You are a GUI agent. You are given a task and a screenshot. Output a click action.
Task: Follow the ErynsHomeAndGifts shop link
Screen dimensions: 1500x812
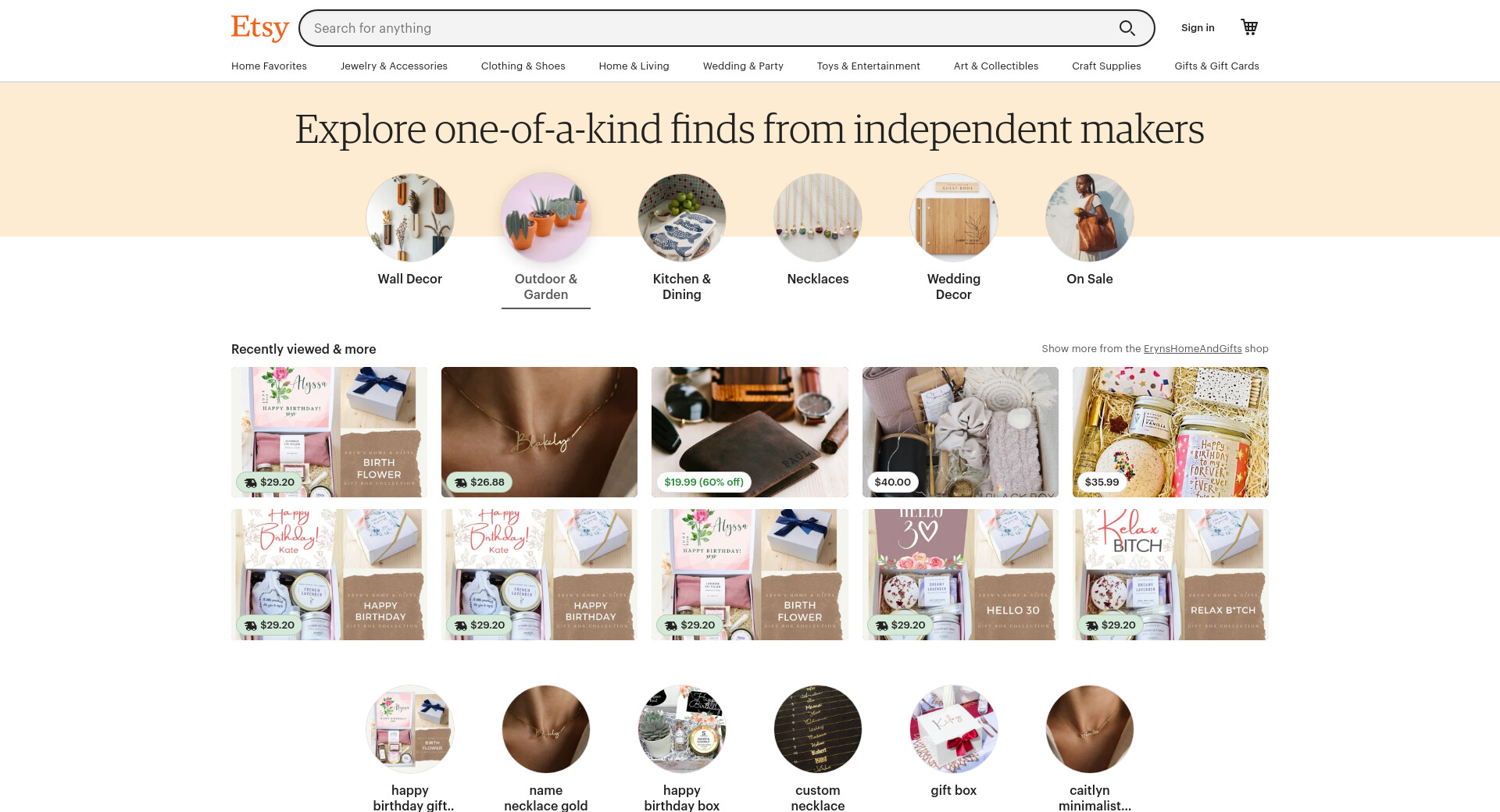(1192, 348)
